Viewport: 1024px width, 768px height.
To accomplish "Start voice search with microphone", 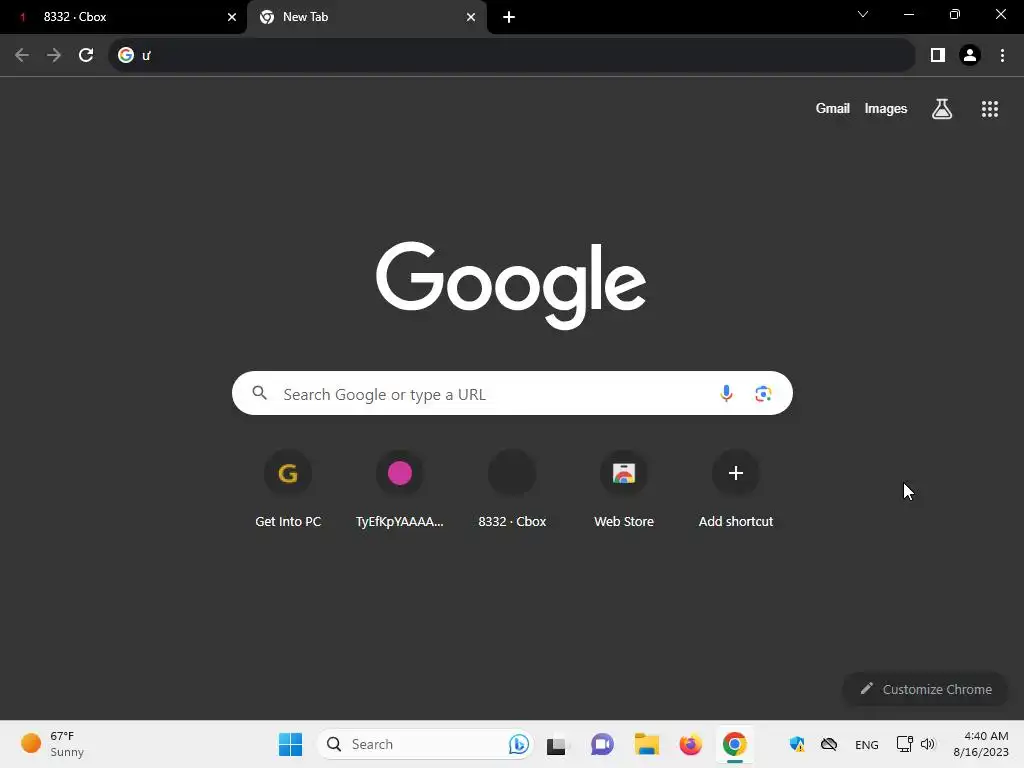I will 726,393.
